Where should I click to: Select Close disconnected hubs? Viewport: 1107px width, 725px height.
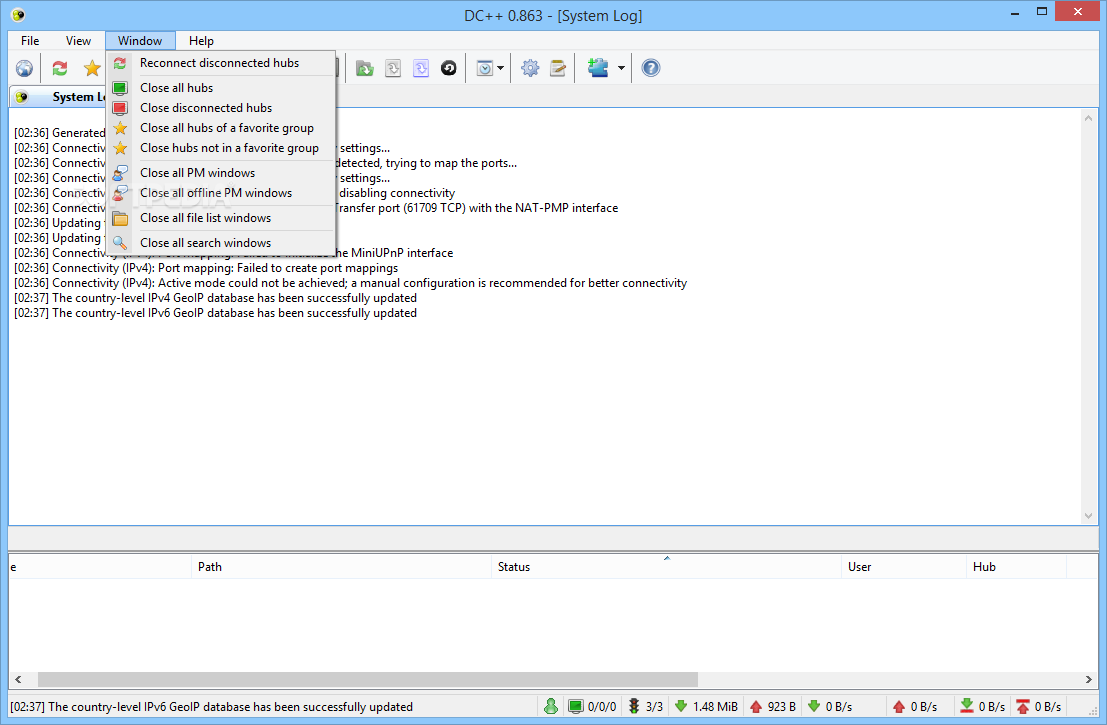coord(220,108)
